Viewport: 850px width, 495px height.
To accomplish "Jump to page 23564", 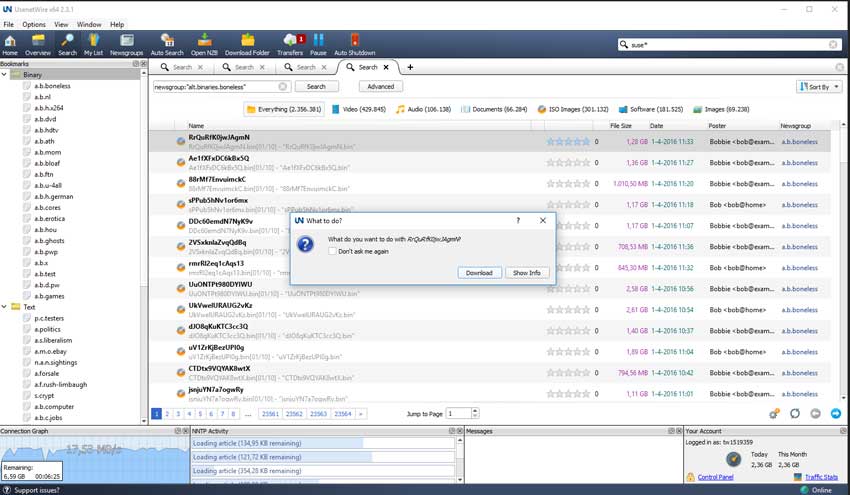I will 343,414.
